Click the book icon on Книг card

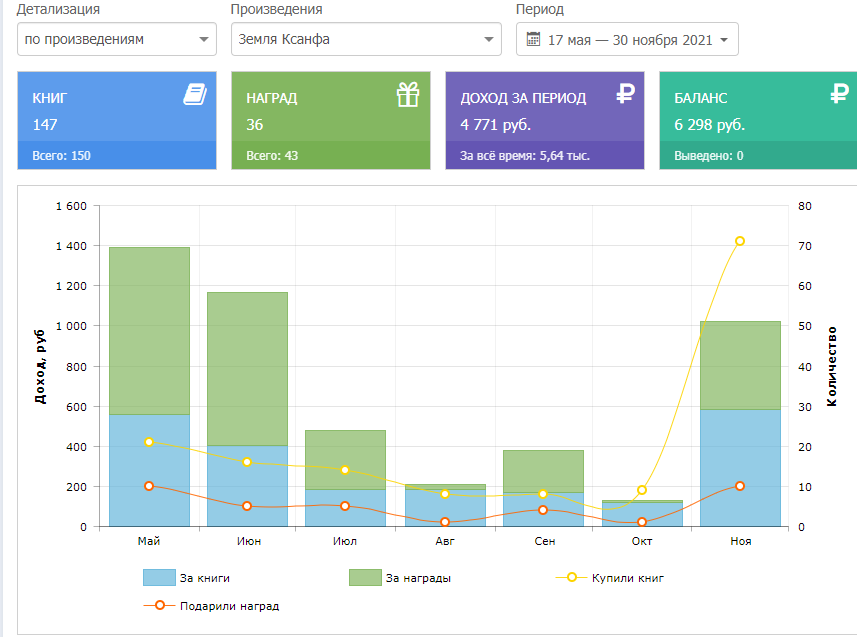194,95
